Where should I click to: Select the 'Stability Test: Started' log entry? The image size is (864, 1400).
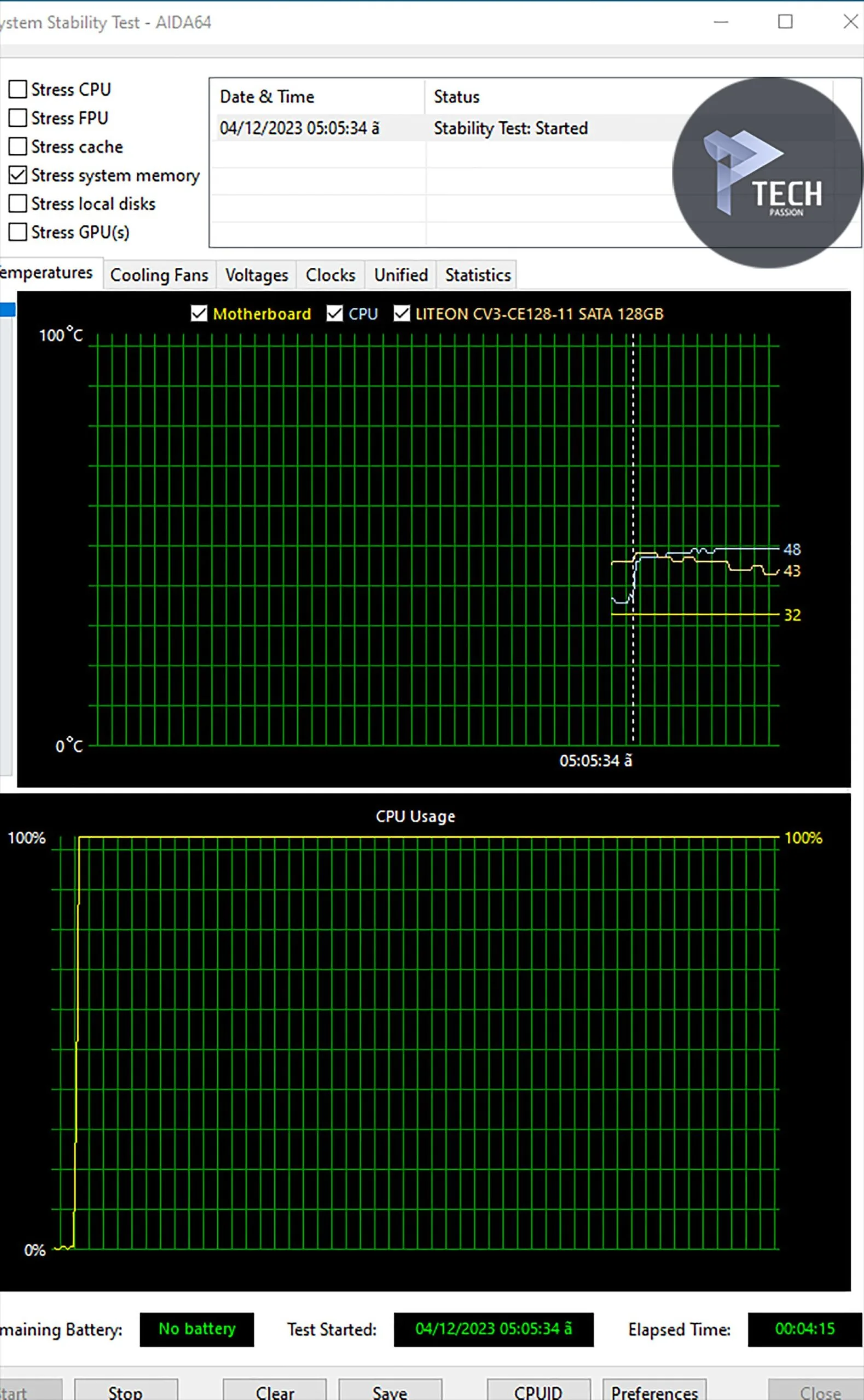point(511,128)
